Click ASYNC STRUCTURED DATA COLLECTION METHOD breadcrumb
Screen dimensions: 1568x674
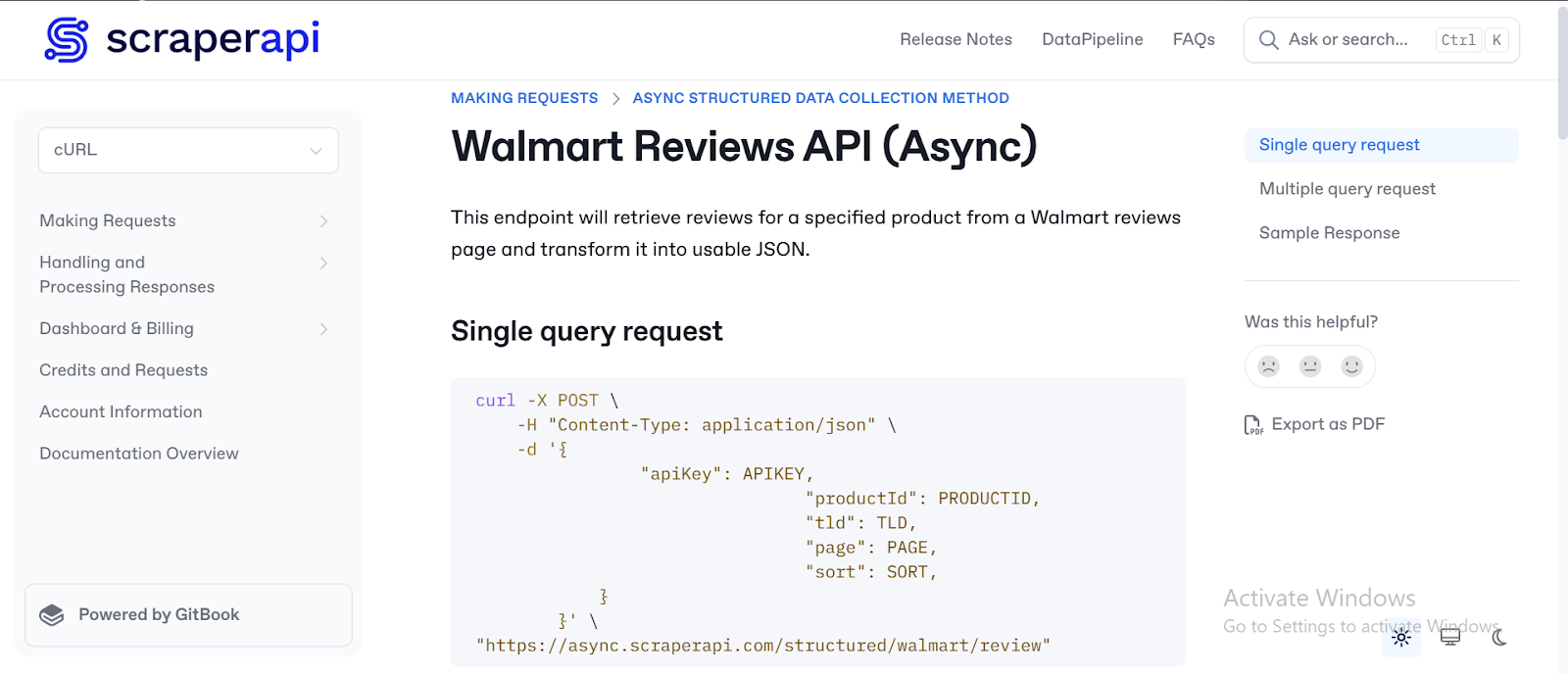pyautogui.click(x=820, y=98)
